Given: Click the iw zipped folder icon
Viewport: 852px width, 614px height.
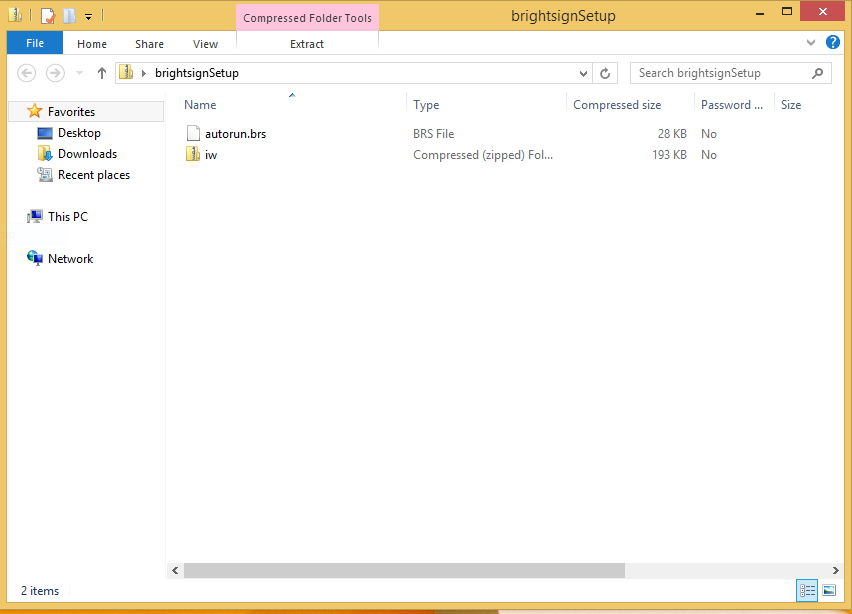Looking at the screenshot, I should [x=193, y=154].
